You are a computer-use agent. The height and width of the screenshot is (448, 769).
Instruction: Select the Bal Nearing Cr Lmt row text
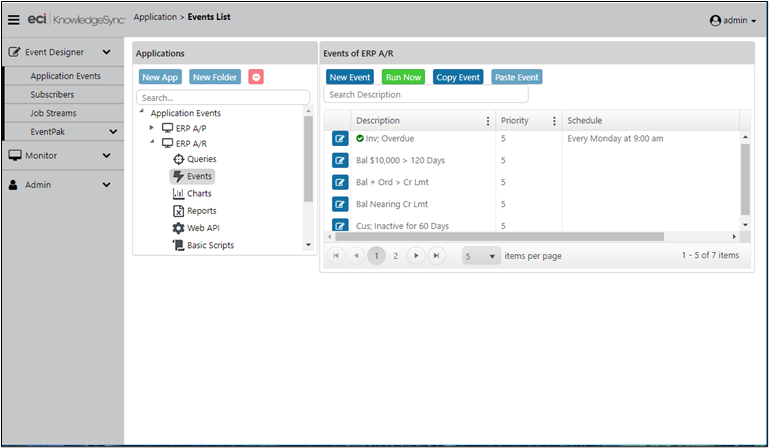(392, 204)
